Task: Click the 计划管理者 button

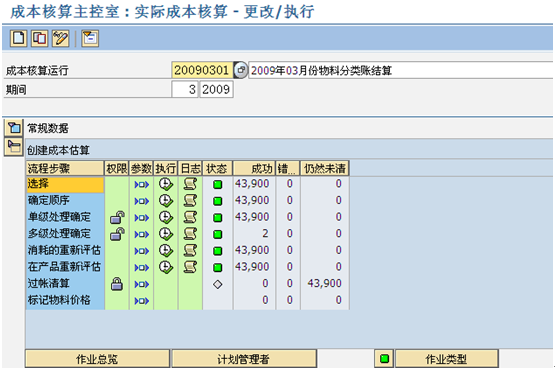Action: coord(244,359)
